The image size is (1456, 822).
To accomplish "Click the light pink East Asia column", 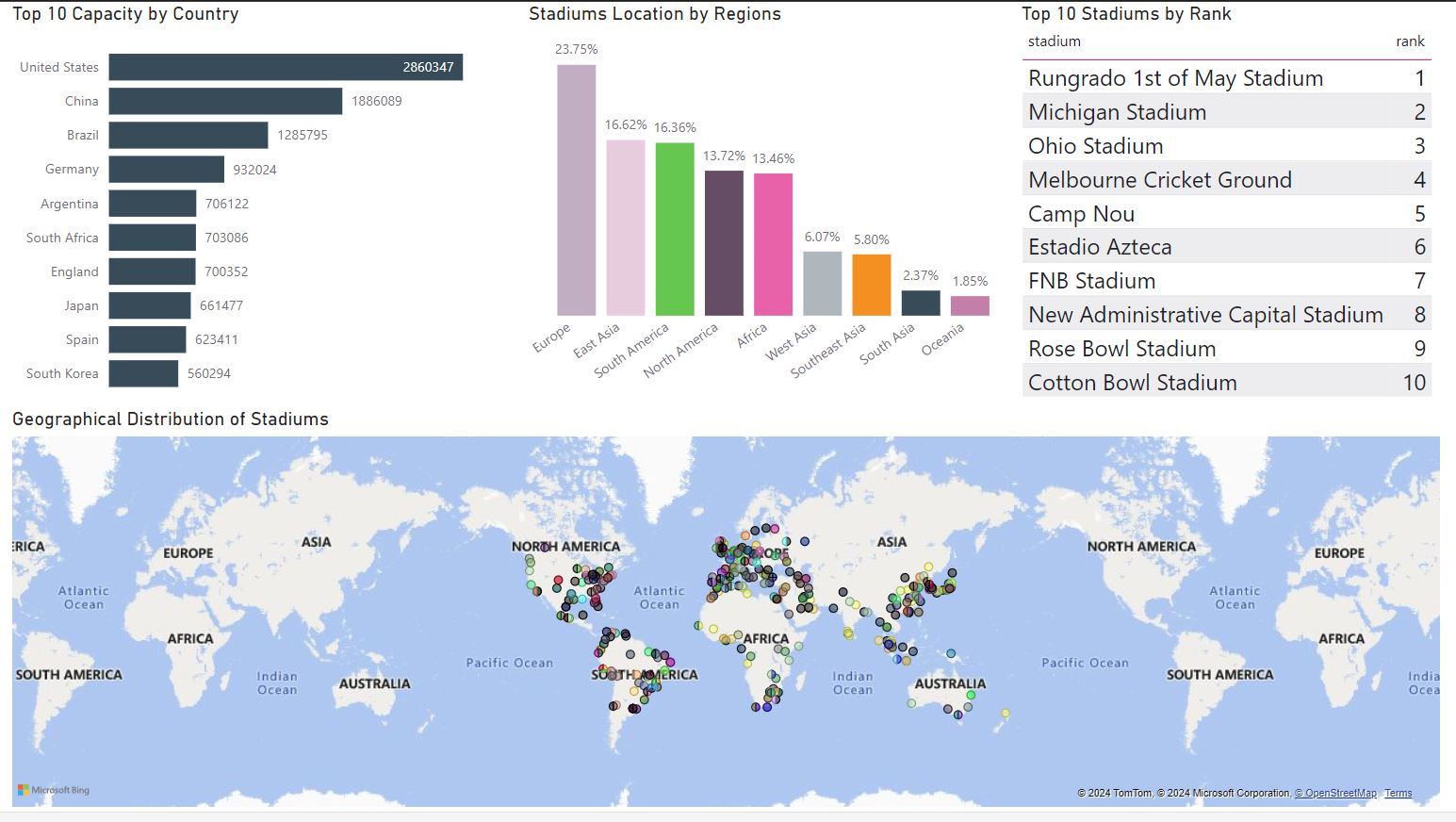I will tap(626, 227).
